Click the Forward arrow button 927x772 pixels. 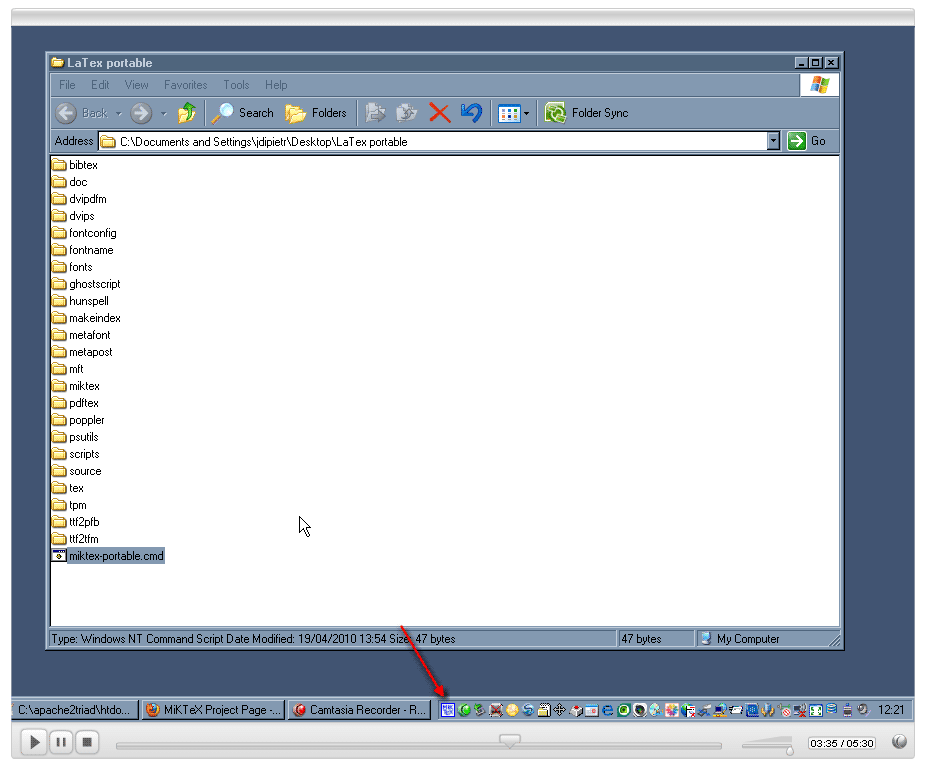pyautogui.click(x=141, y=113)
